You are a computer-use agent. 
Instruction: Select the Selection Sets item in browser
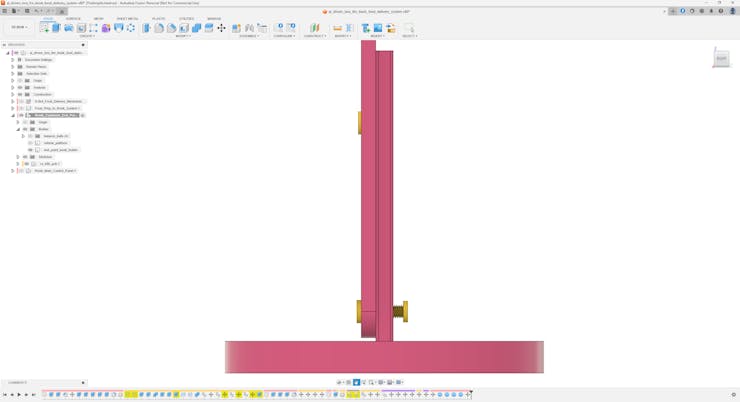pyautogui.click(x=36, y=74)
